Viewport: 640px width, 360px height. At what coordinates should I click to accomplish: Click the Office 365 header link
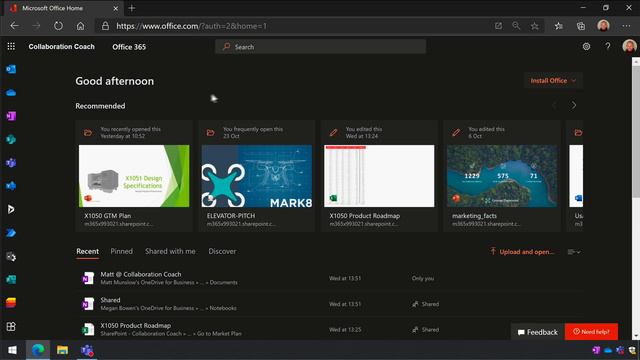tap(129, 47)
